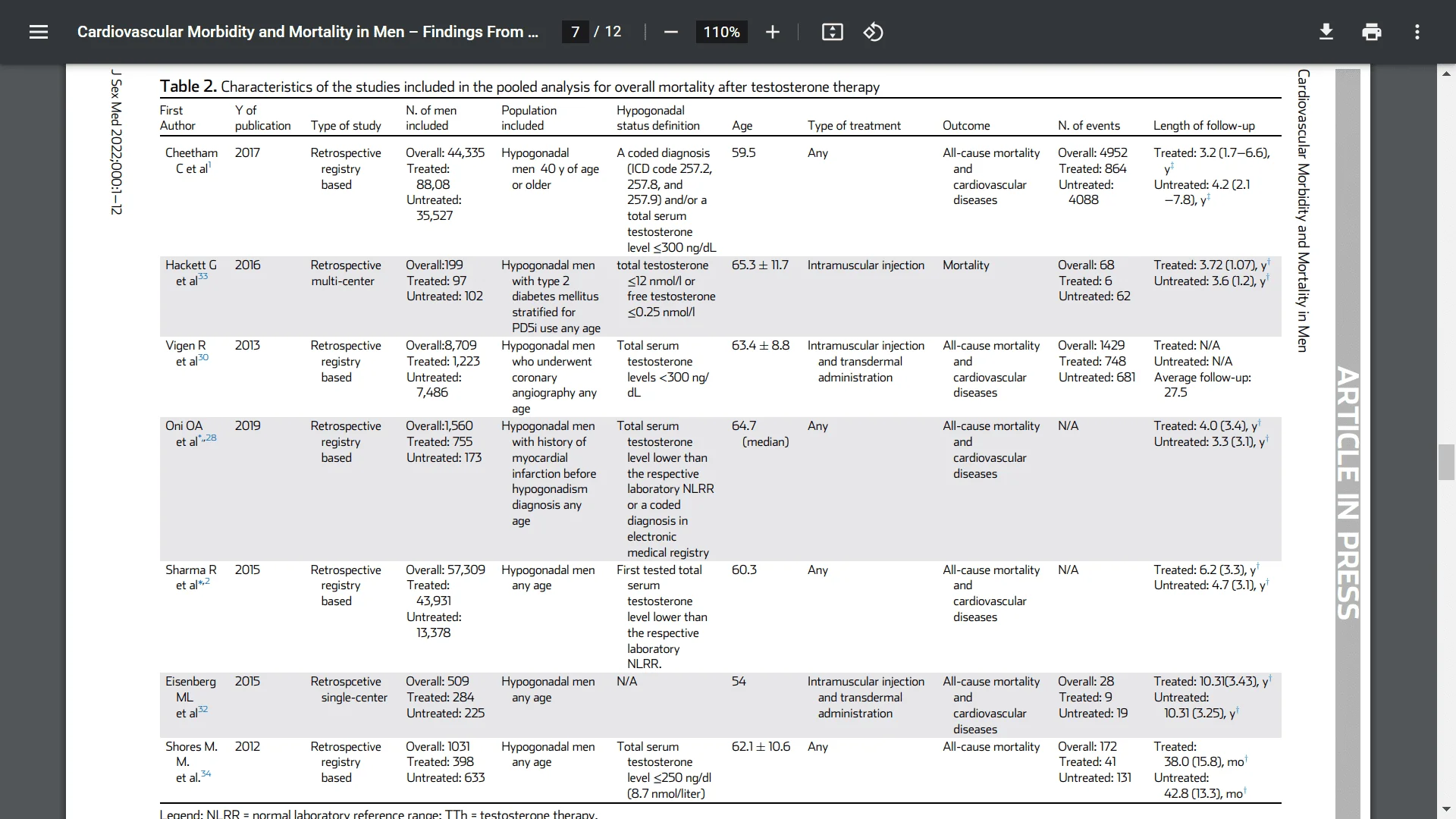The height and width of the screenshot is (819, 1456).
Task: Click the 'J Sex Med 2022;000:1–12' margin text
Action: point(116,143)
